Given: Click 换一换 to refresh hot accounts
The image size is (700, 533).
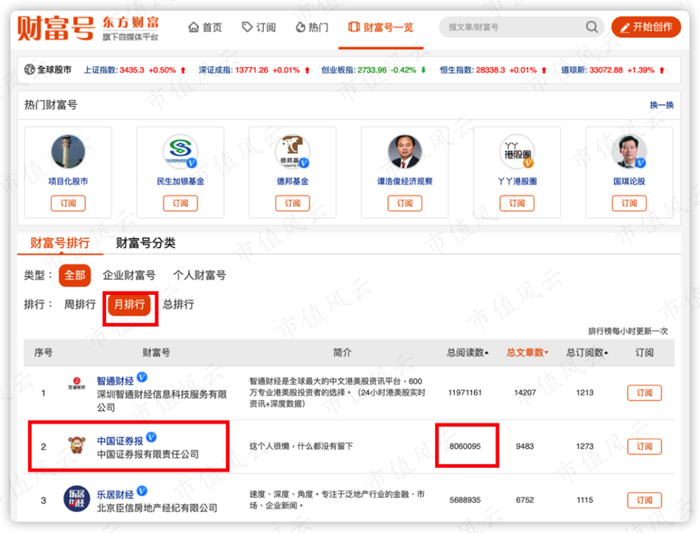Looking at the screenshot, I should [x=661, y=105].
